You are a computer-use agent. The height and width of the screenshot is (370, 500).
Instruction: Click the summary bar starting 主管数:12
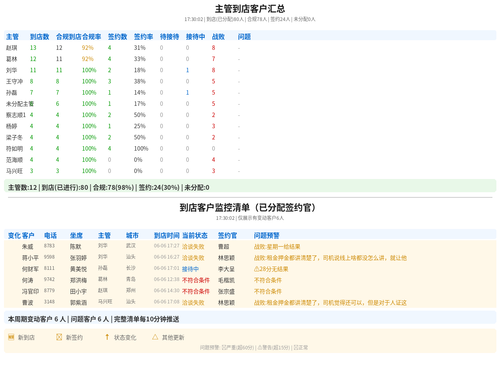coord(250,187)
